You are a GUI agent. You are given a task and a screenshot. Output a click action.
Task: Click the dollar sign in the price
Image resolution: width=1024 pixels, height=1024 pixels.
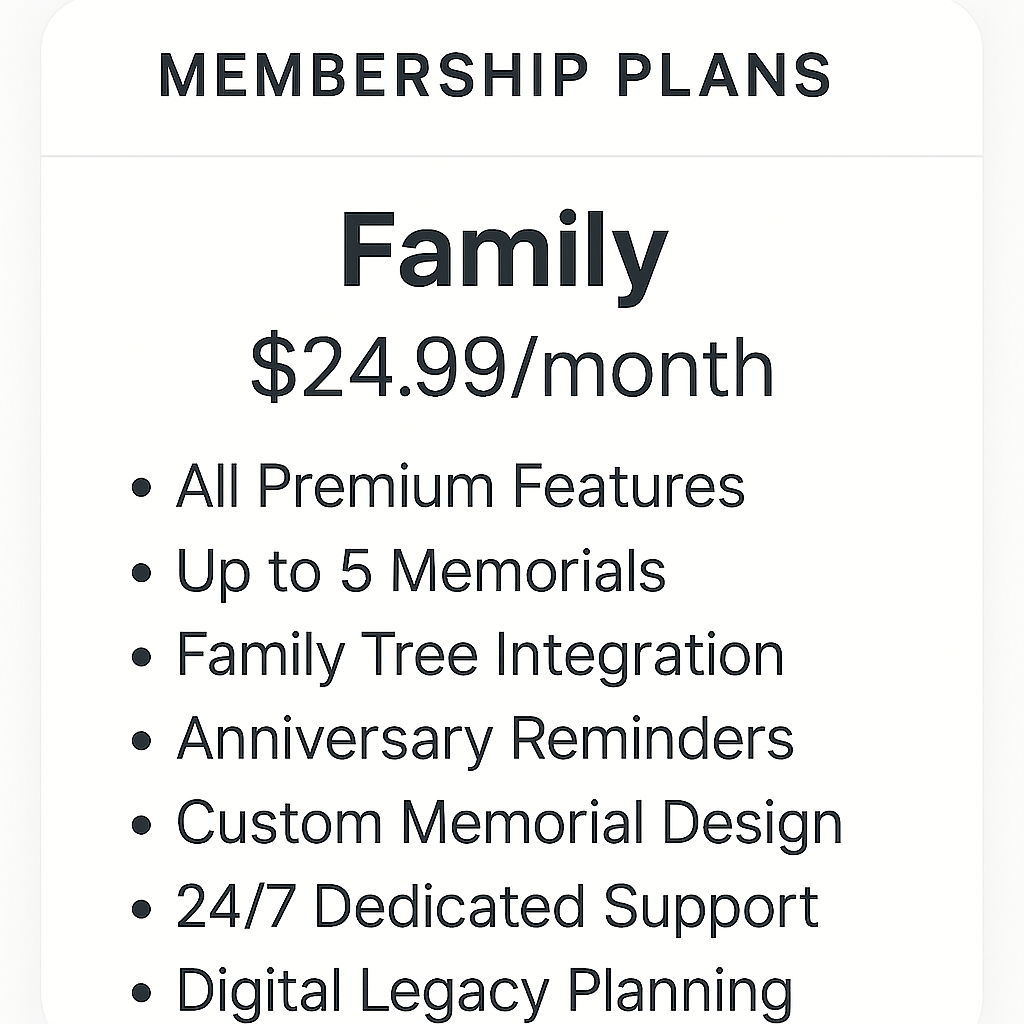270,368
